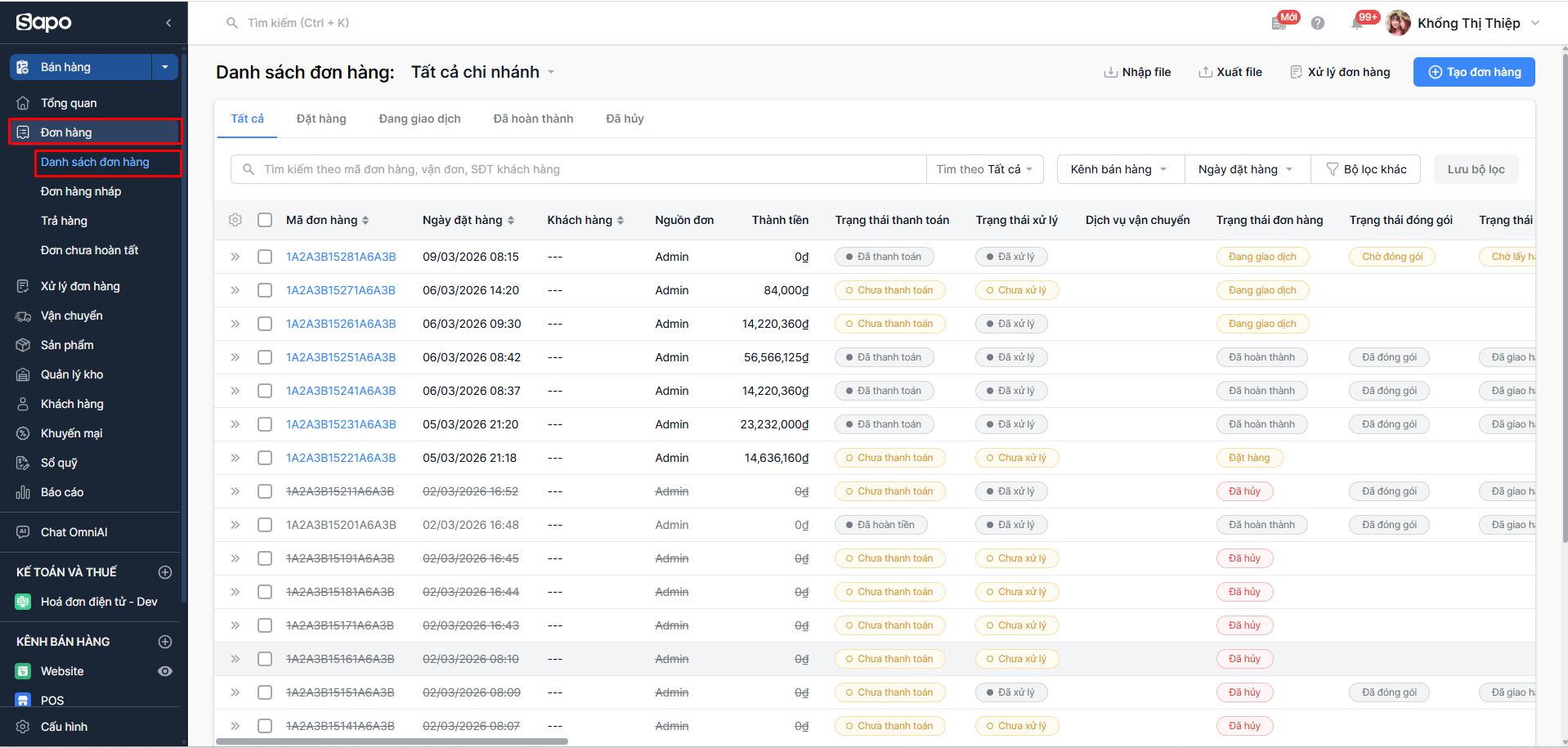Expand details row of order 1A2A3B15271A6A3B
1568x748 pixels.
point(235,290)
